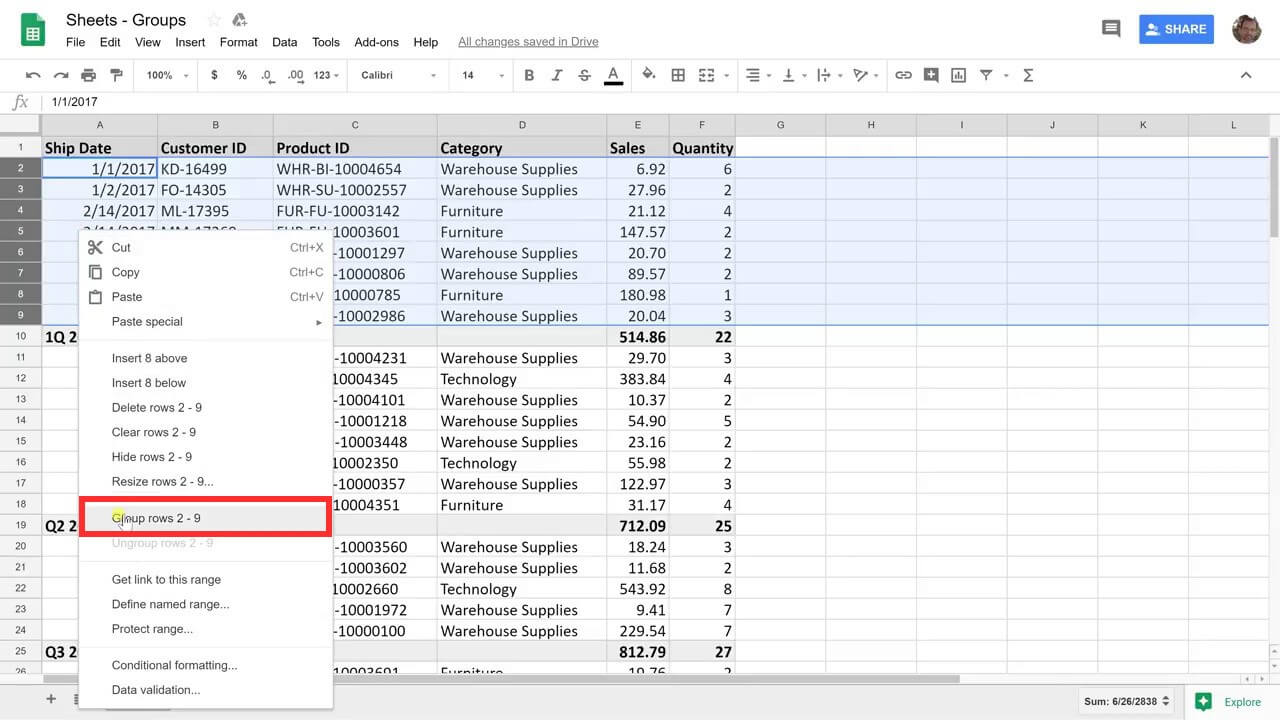Screen dimensions: 1280x720
Task: Select the Format as currency icon
Action: (x=213, y=75)
